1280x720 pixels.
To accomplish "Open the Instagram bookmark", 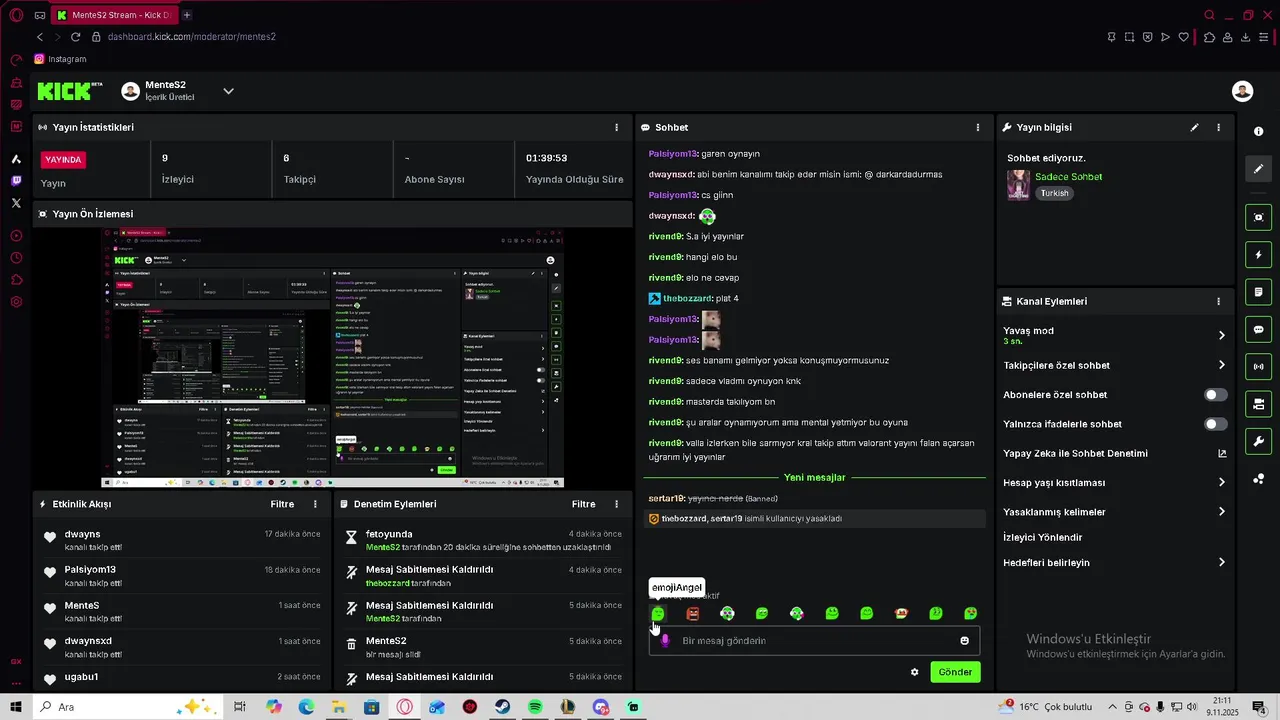I will click(x=60, y=59).
